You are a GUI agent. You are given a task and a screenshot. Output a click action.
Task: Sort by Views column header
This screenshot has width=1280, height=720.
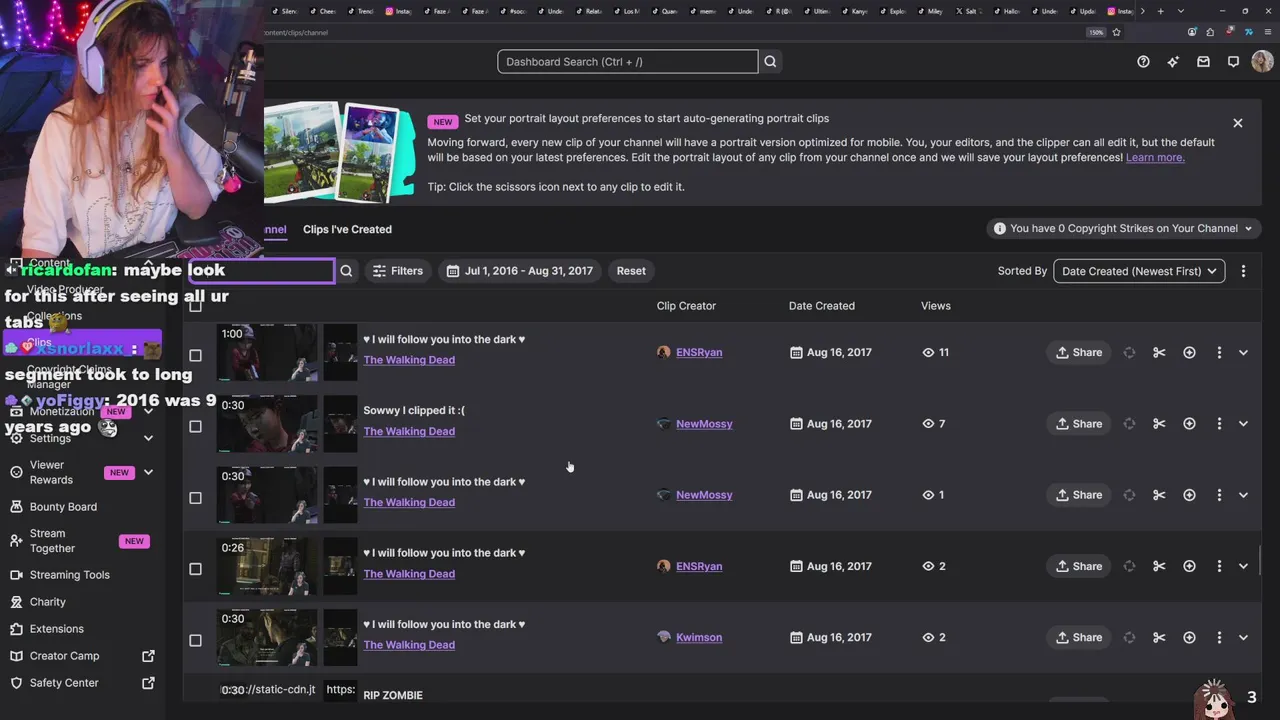coord(935,306)
